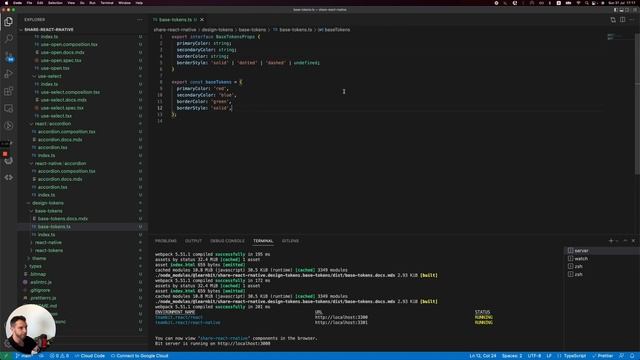Screen dimensions: 640x360
Task: Open errors and warnings count in status bar
Action: click(59, 356)
